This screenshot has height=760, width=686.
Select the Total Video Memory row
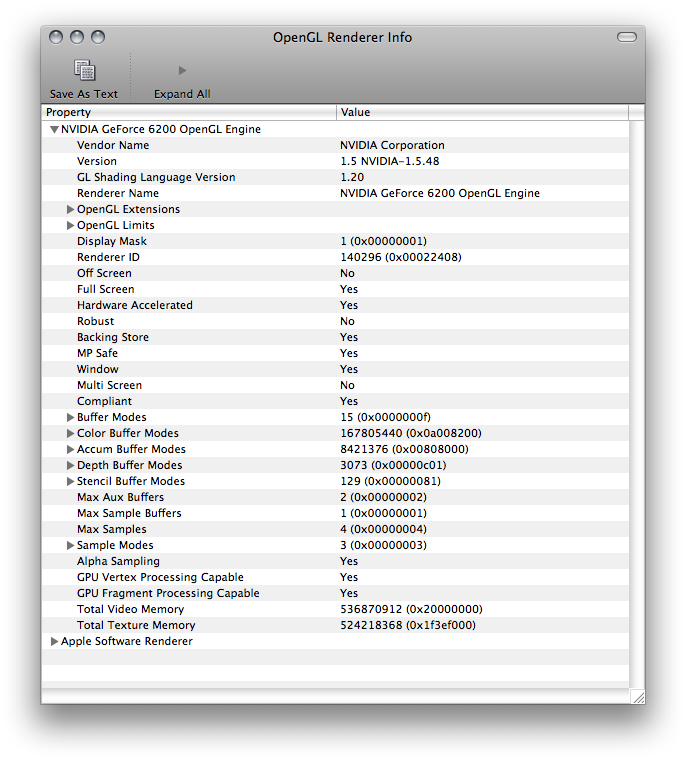click(335, 609)
